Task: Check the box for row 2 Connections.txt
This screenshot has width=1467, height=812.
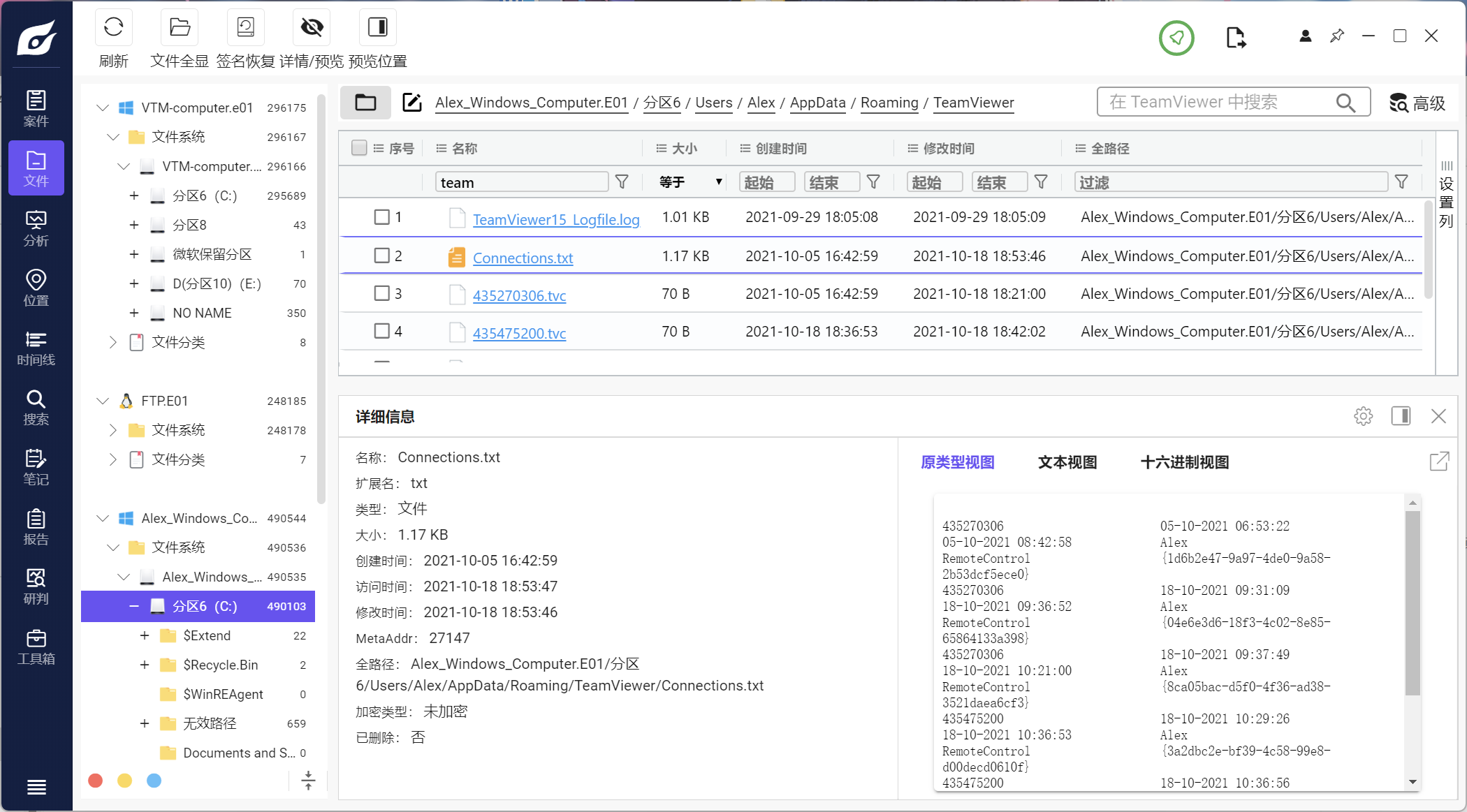Action: coord(381,256)
